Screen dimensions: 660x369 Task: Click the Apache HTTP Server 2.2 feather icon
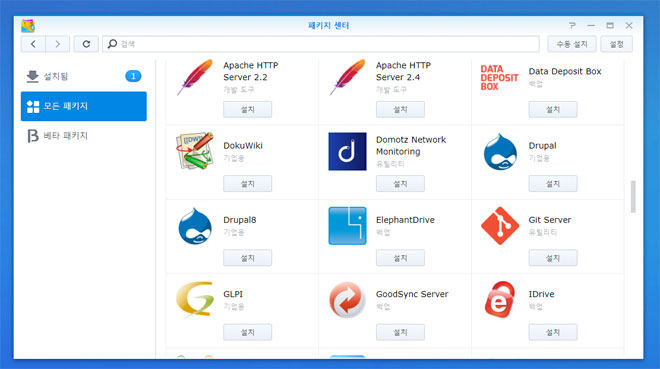pos(194,77)
